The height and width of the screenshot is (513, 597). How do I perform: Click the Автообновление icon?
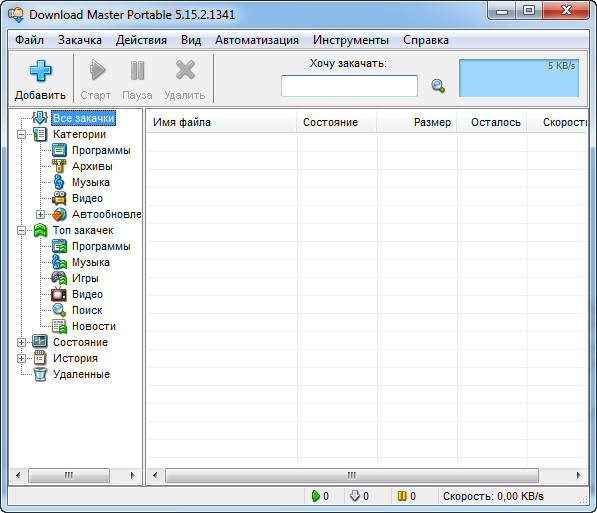[59, 214]
